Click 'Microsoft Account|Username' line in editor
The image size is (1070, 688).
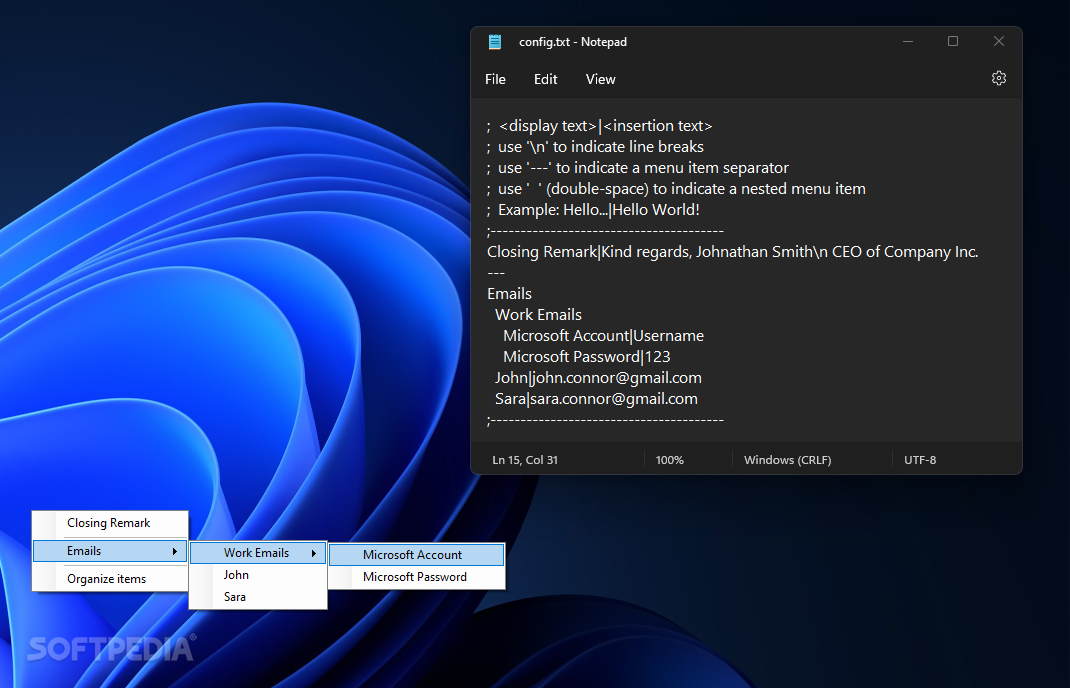603,336
